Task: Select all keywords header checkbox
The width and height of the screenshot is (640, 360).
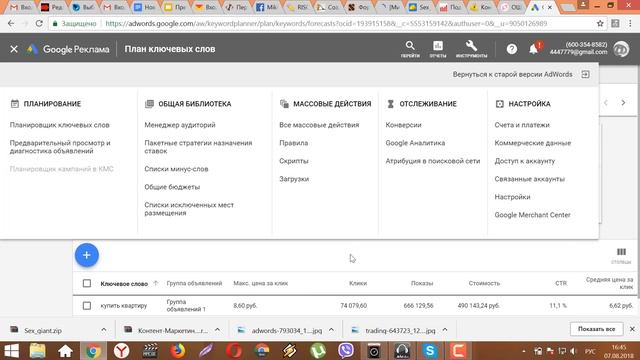Action: [x=87, y=283]
